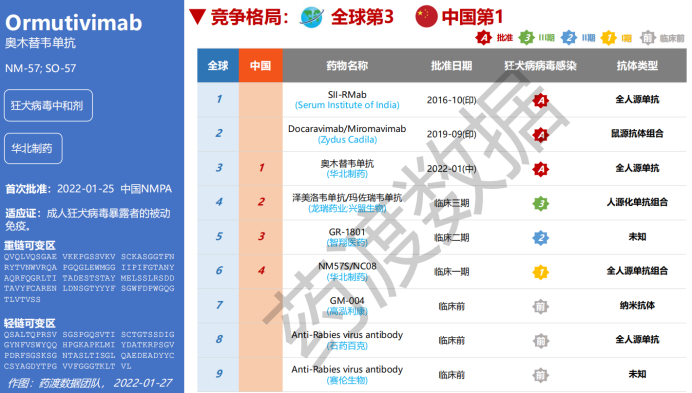
Task: Click the 首次批准 2022-01-25 line
Action: click(x=88, y=189)
